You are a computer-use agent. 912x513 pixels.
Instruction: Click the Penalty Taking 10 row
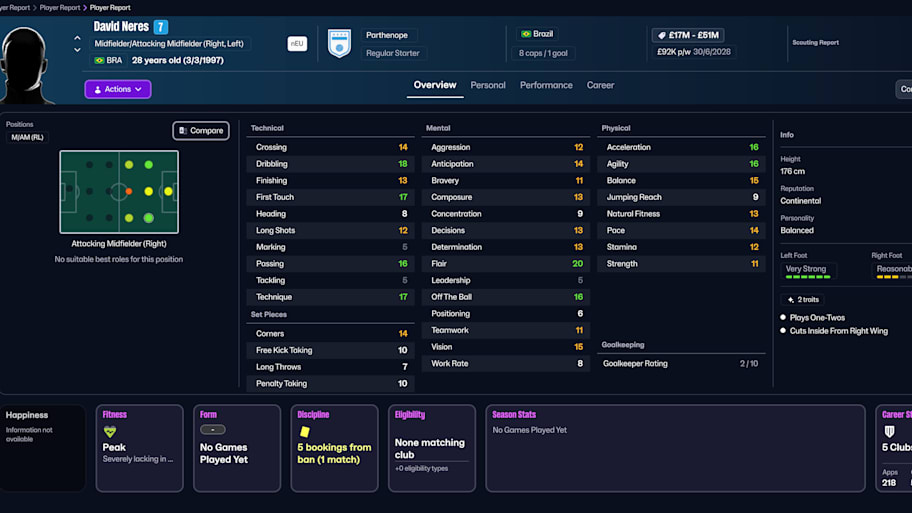click(x=330, y=383)
